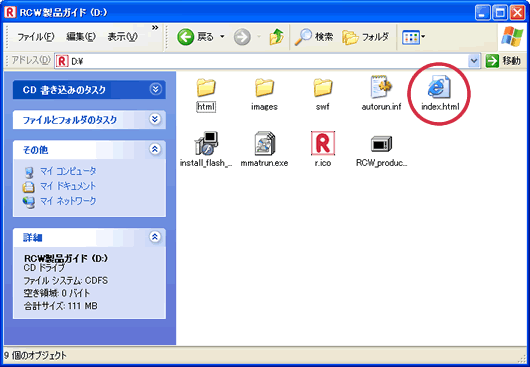530x367 pixels.
Task: Open the マイ コンピュータ link
Action: pos(68,171)
